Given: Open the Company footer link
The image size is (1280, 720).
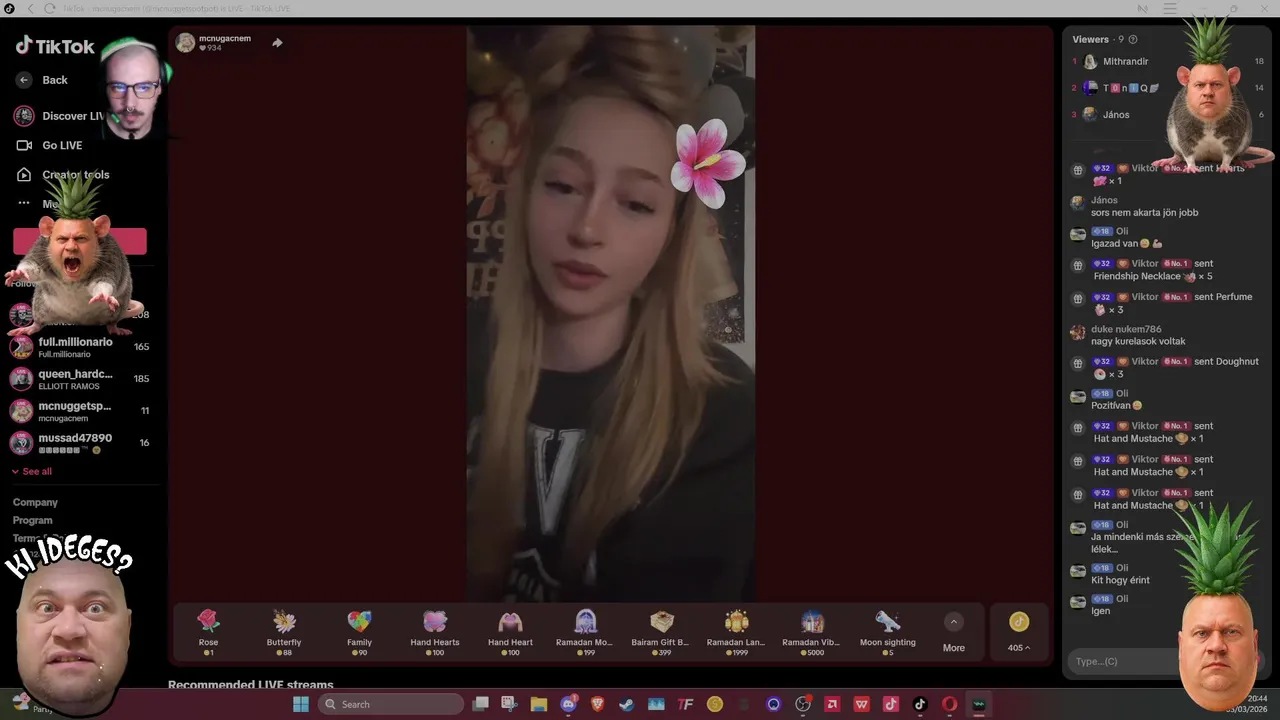Looking at the screenshot, I should [x=35, y=502].
